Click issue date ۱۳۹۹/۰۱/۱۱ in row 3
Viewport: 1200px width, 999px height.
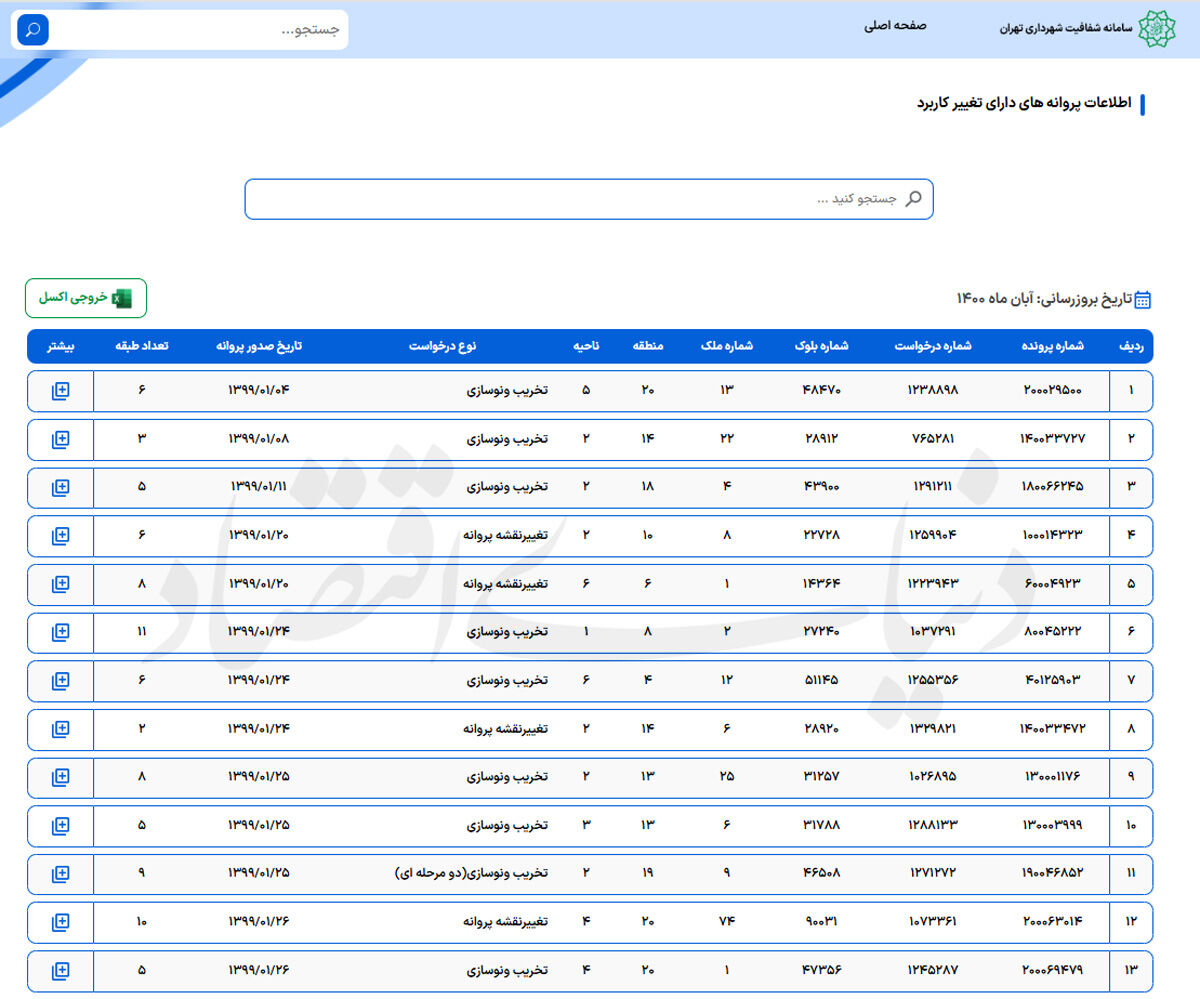pyautogui.click(x=258, y=487)
